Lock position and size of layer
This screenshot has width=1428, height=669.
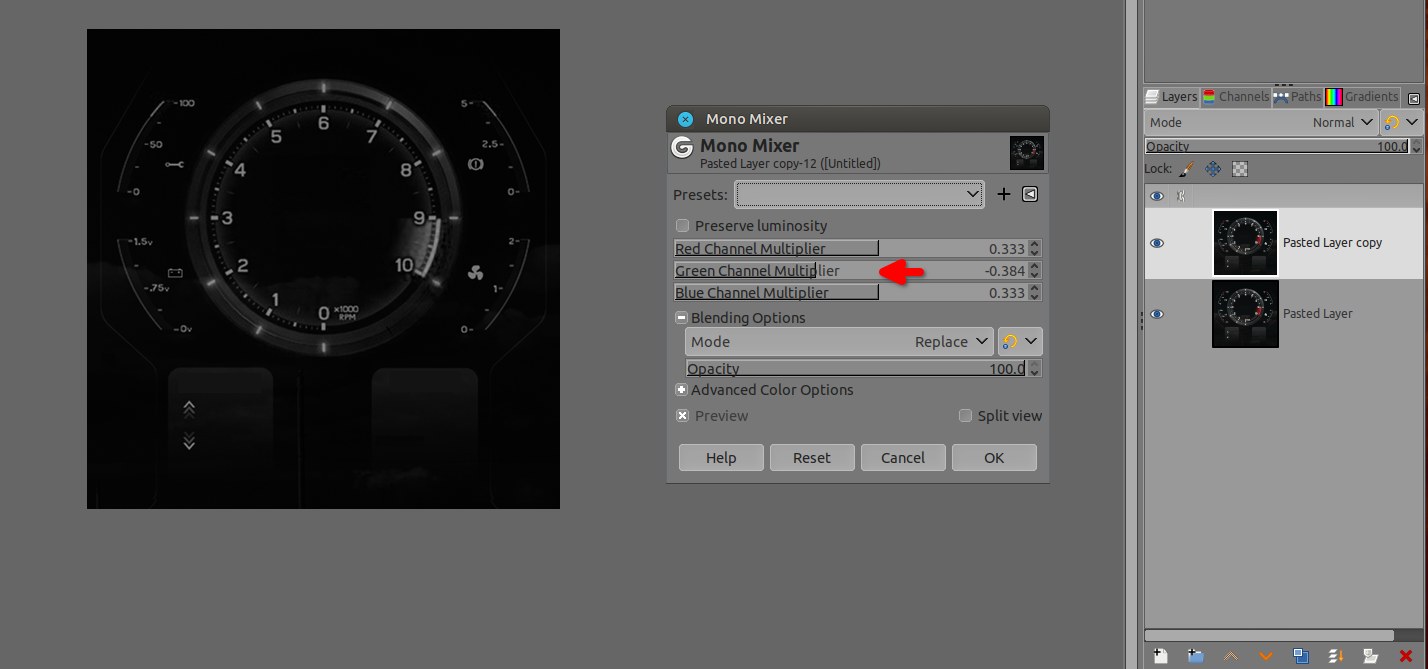(1213, 169)
